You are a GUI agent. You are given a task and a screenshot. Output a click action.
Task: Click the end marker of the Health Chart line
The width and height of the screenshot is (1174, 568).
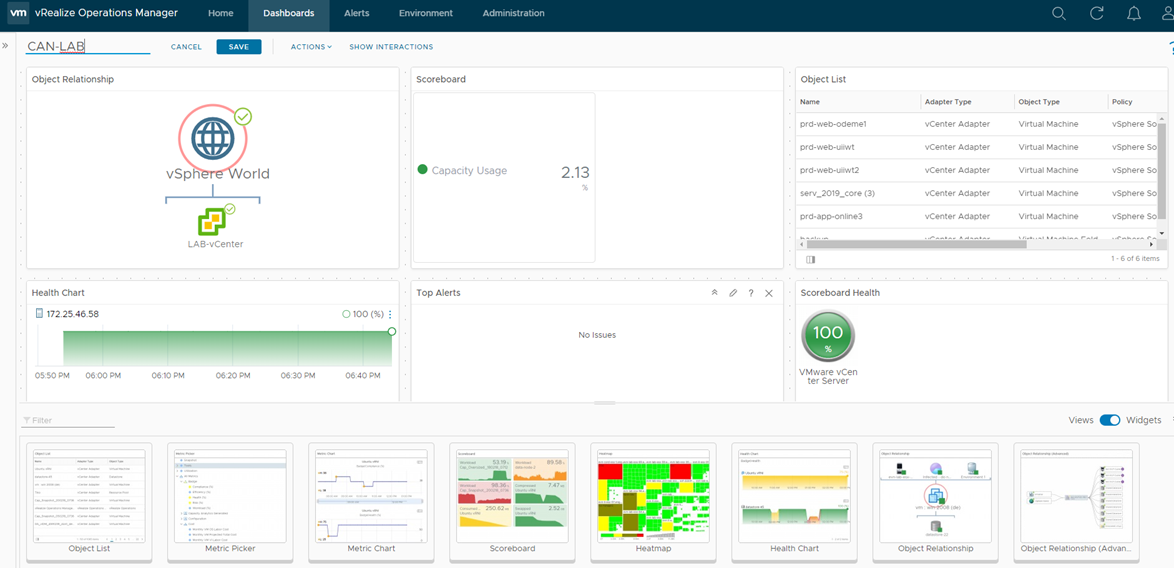[392, 332]
